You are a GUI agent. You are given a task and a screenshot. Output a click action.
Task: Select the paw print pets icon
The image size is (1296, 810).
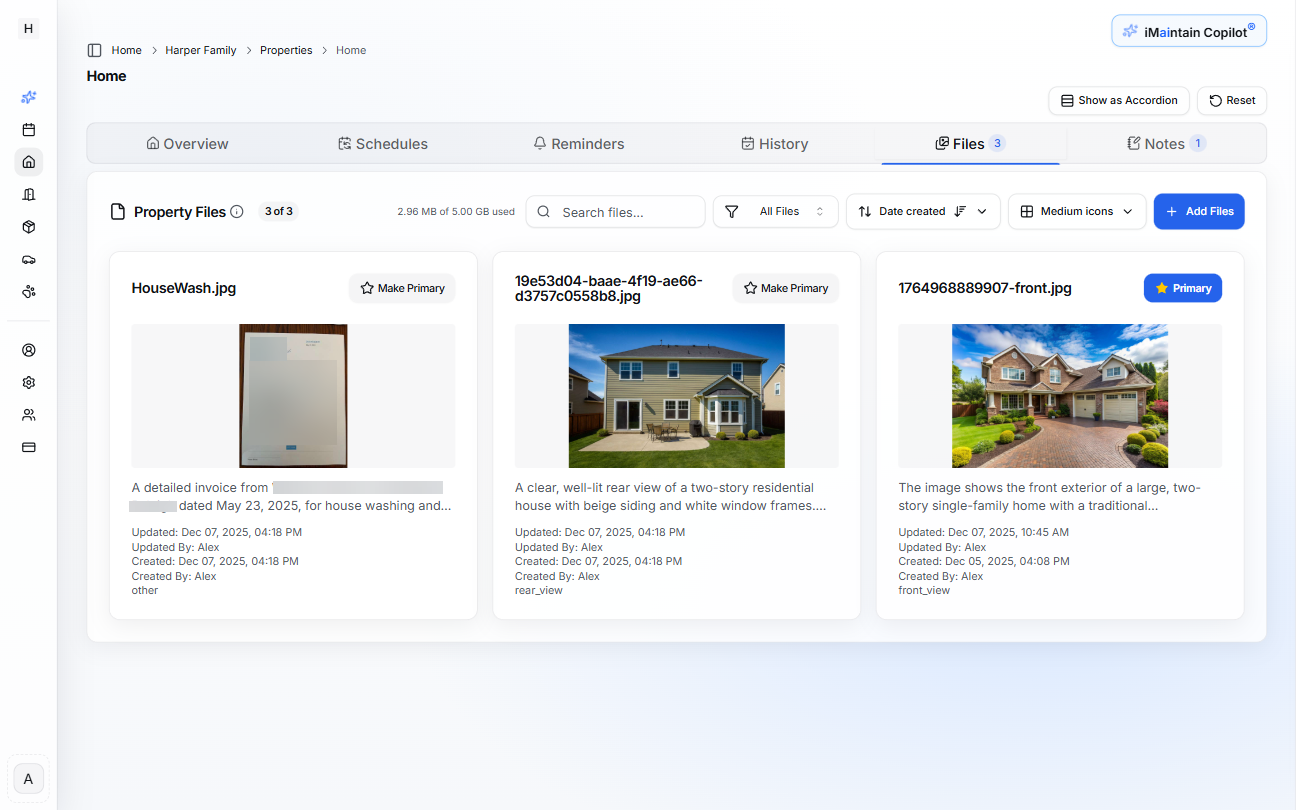tap(28, 291)
